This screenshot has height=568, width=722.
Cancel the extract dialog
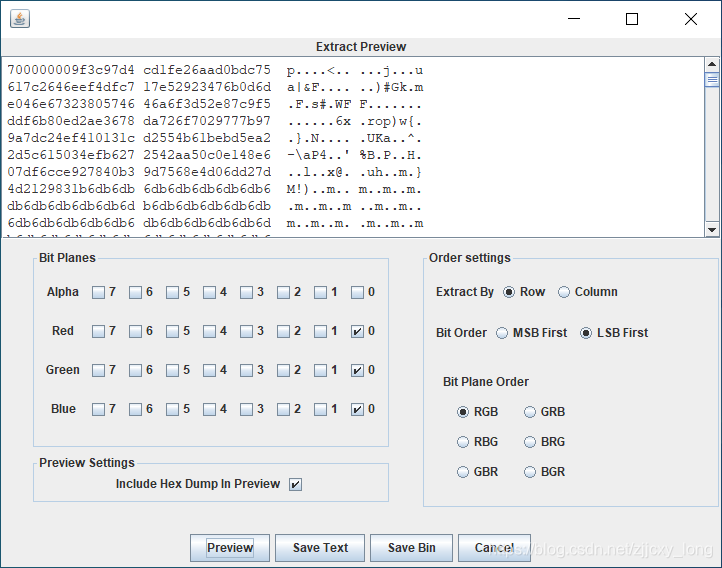click(x=494, y=548)
